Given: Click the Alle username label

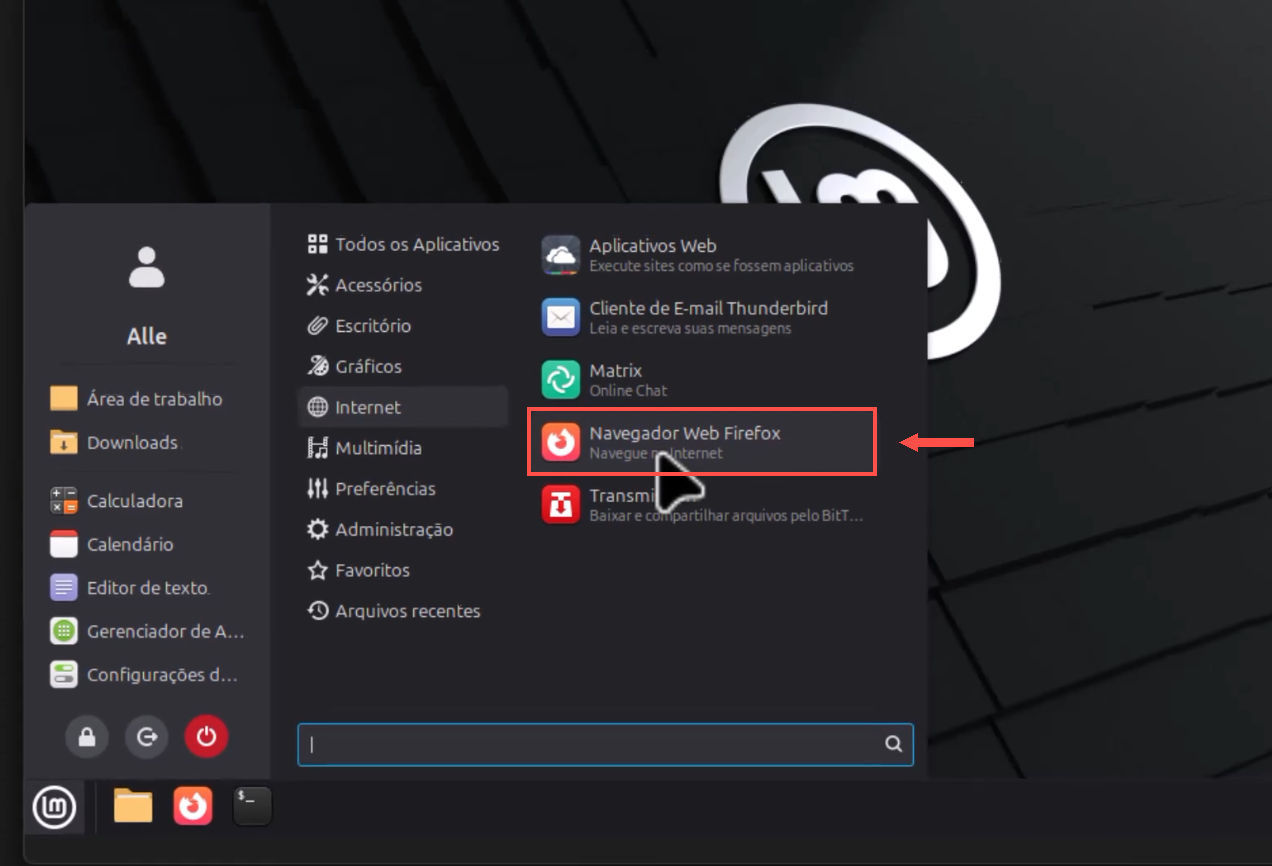Looking at the screenshot, I should click(x=147, y=337).
